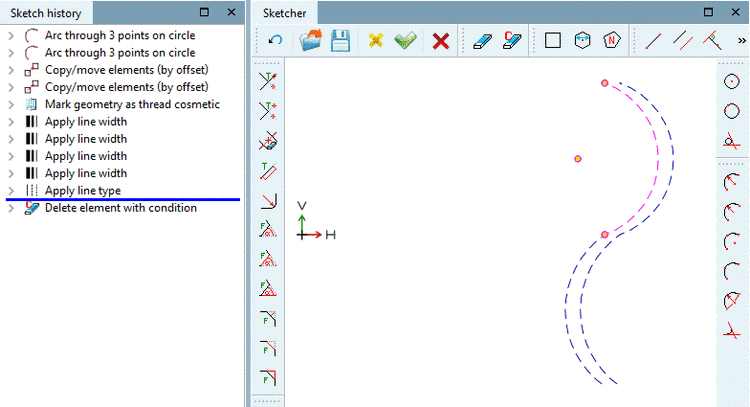Select the small circle tangent to lines tool
Viewport: 750px width, 407px height.
[x=731, y=141]
